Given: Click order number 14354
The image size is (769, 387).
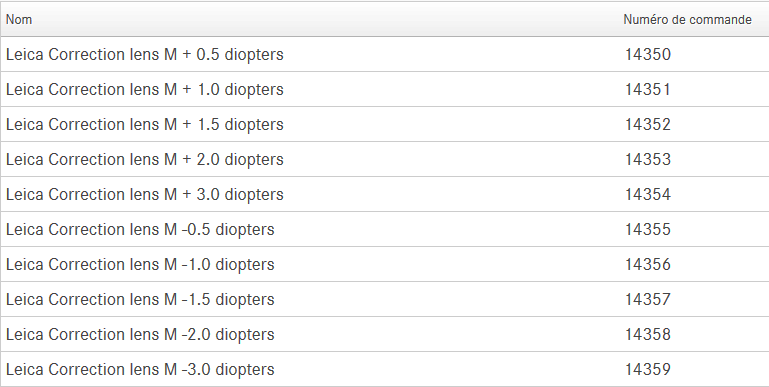Looking at the screenshot, I should tap(648, 194).
